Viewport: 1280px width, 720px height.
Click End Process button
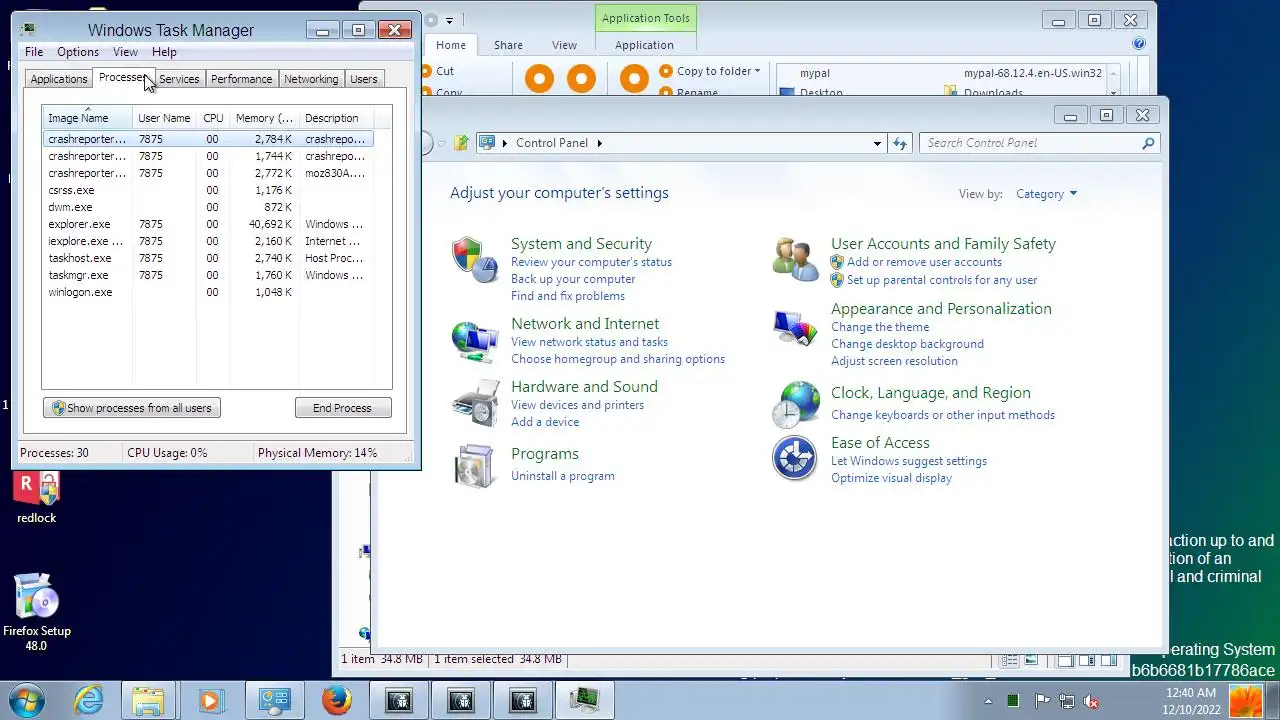coord(342,408)
